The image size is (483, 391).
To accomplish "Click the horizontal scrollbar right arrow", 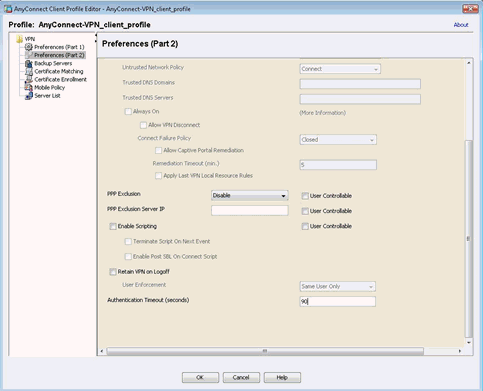I will pos(460,351).
